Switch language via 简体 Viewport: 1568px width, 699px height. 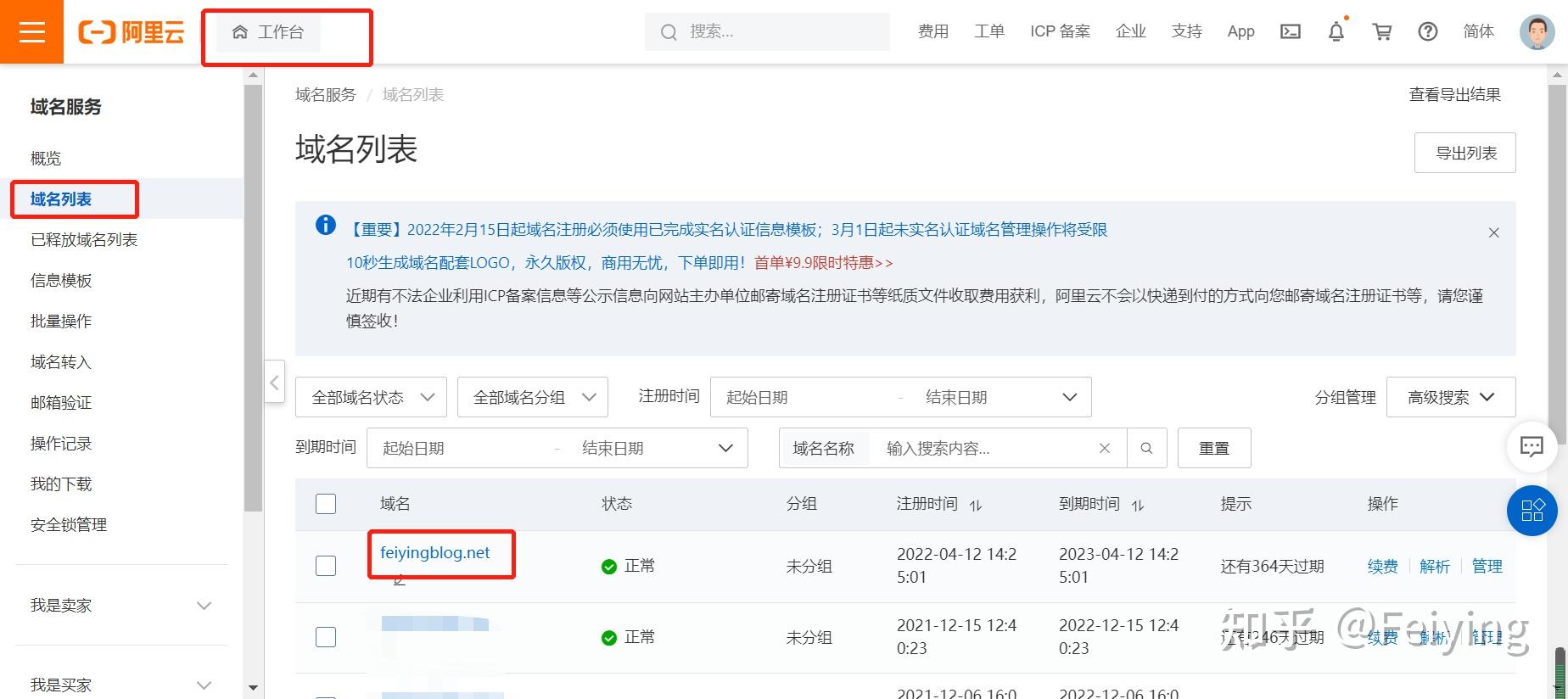coord(1479,31)
